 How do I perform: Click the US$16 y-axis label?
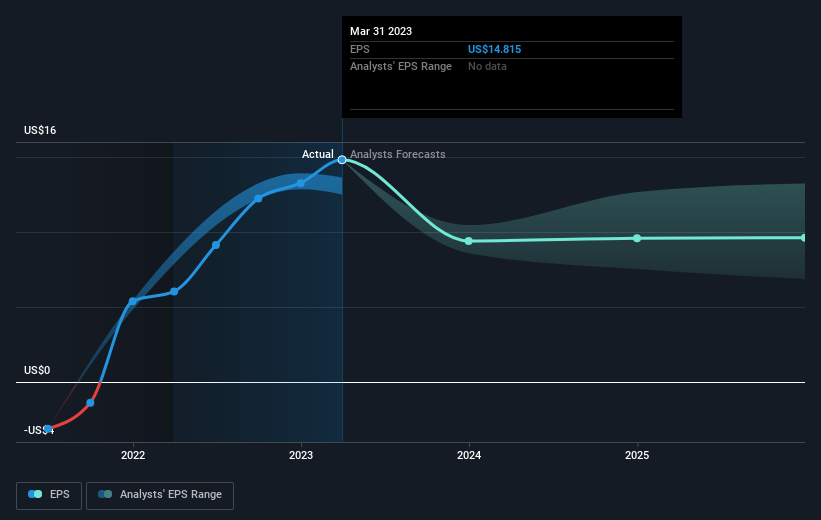(x=40, y=130)
